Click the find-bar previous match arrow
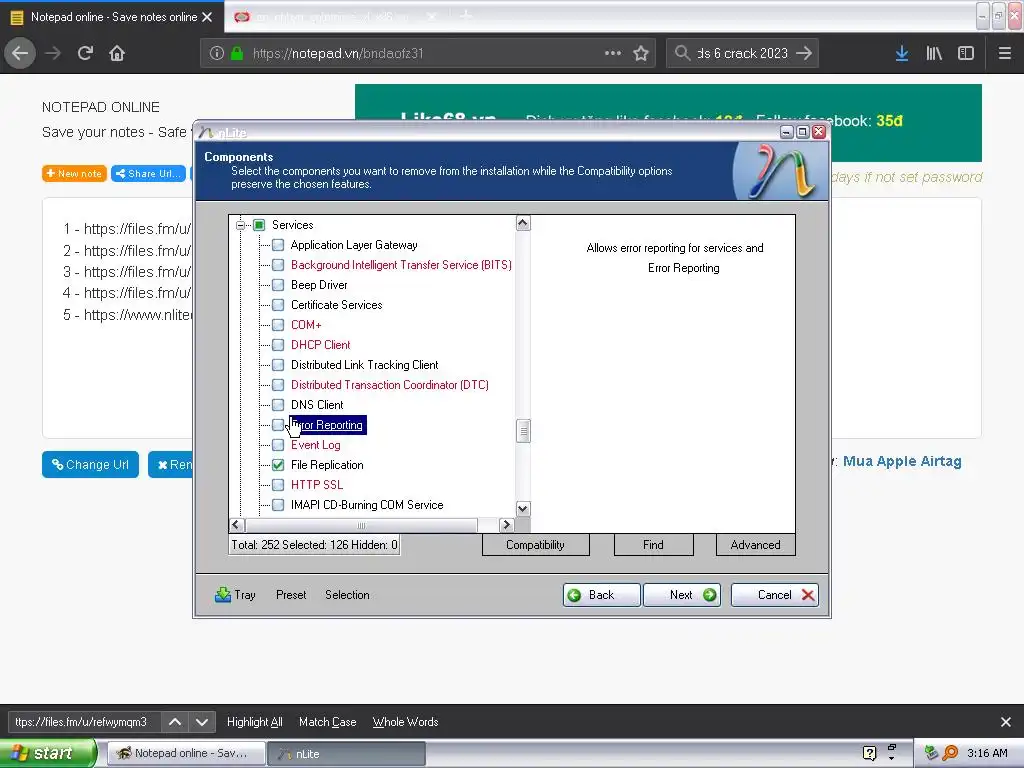This screenshot has width=1024, height=768. pos(175,722)
